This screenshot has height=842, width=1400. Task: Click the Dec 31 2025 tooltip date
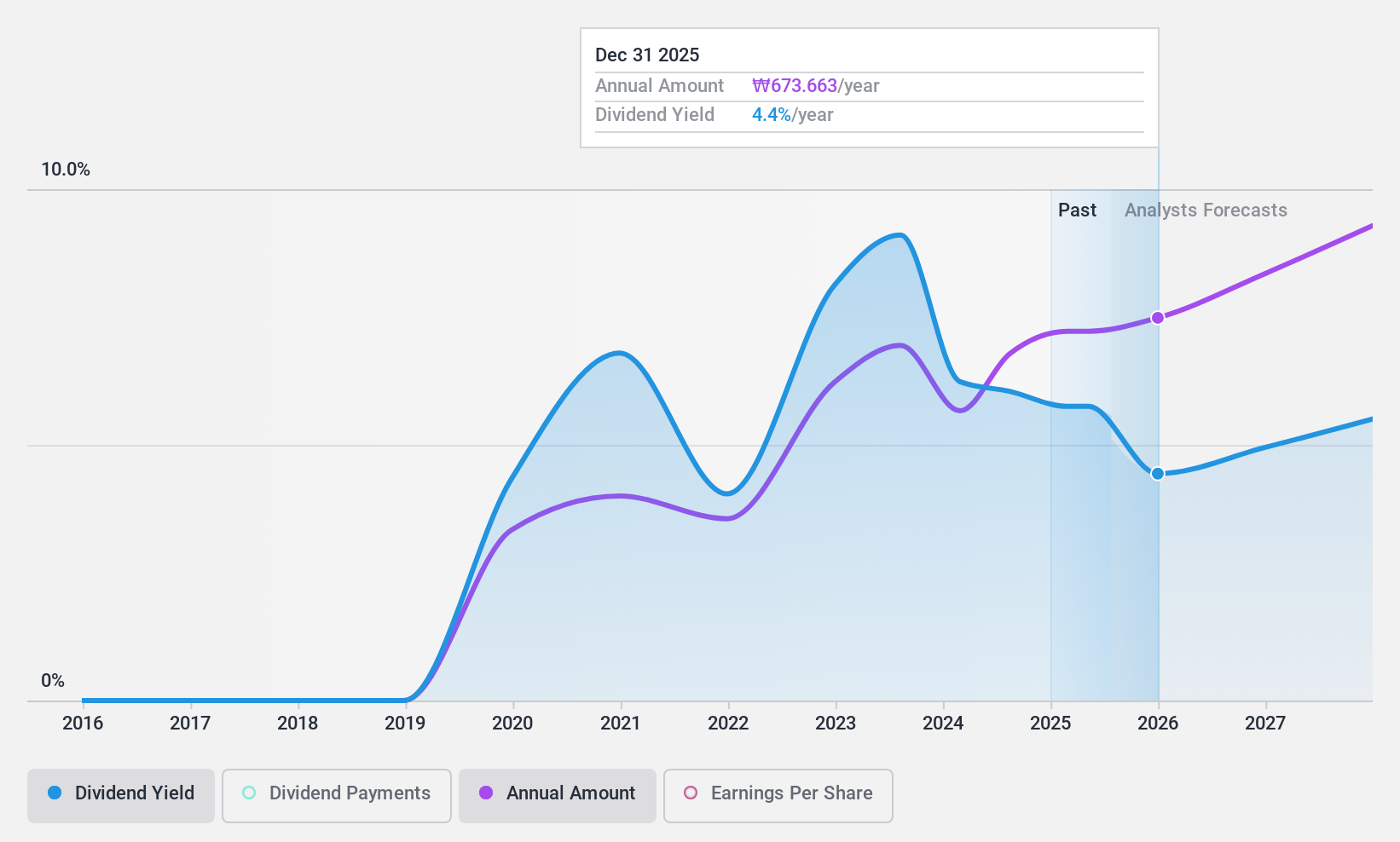[647, 55]
